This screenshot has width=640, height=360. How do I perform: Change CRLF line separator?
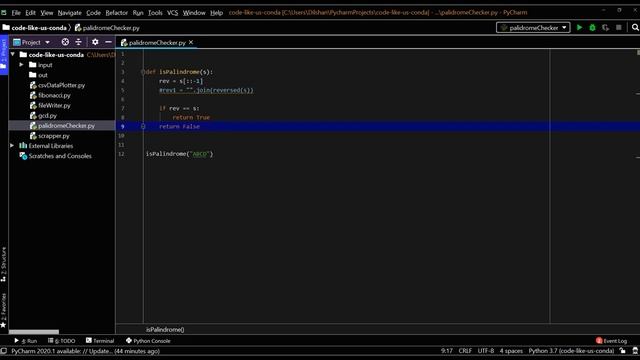pos(465,351)
